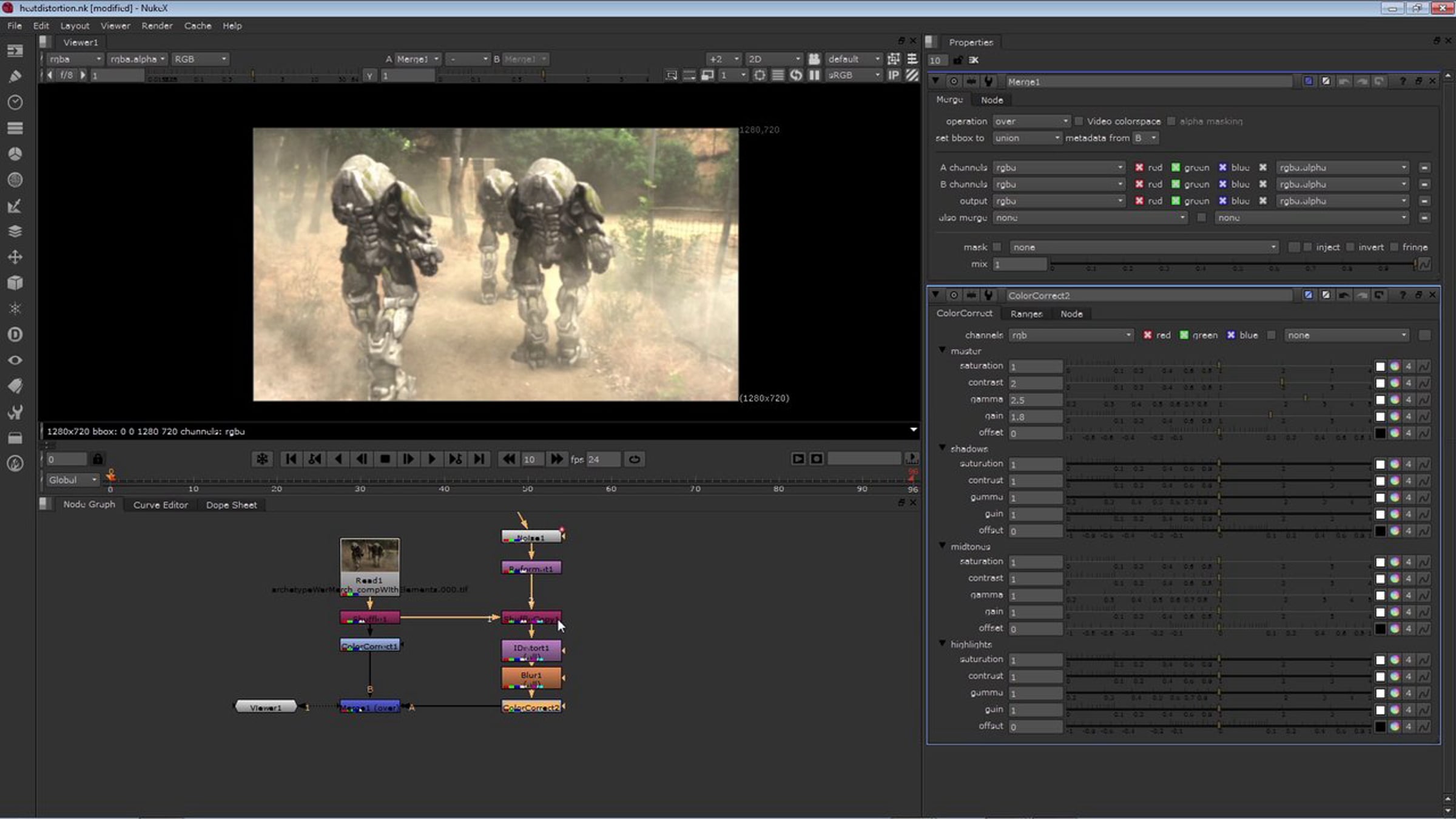Open the Views nodes eye icon
Screen dimensions: 1456x819
pyautogui.click(x=15, y=360)
